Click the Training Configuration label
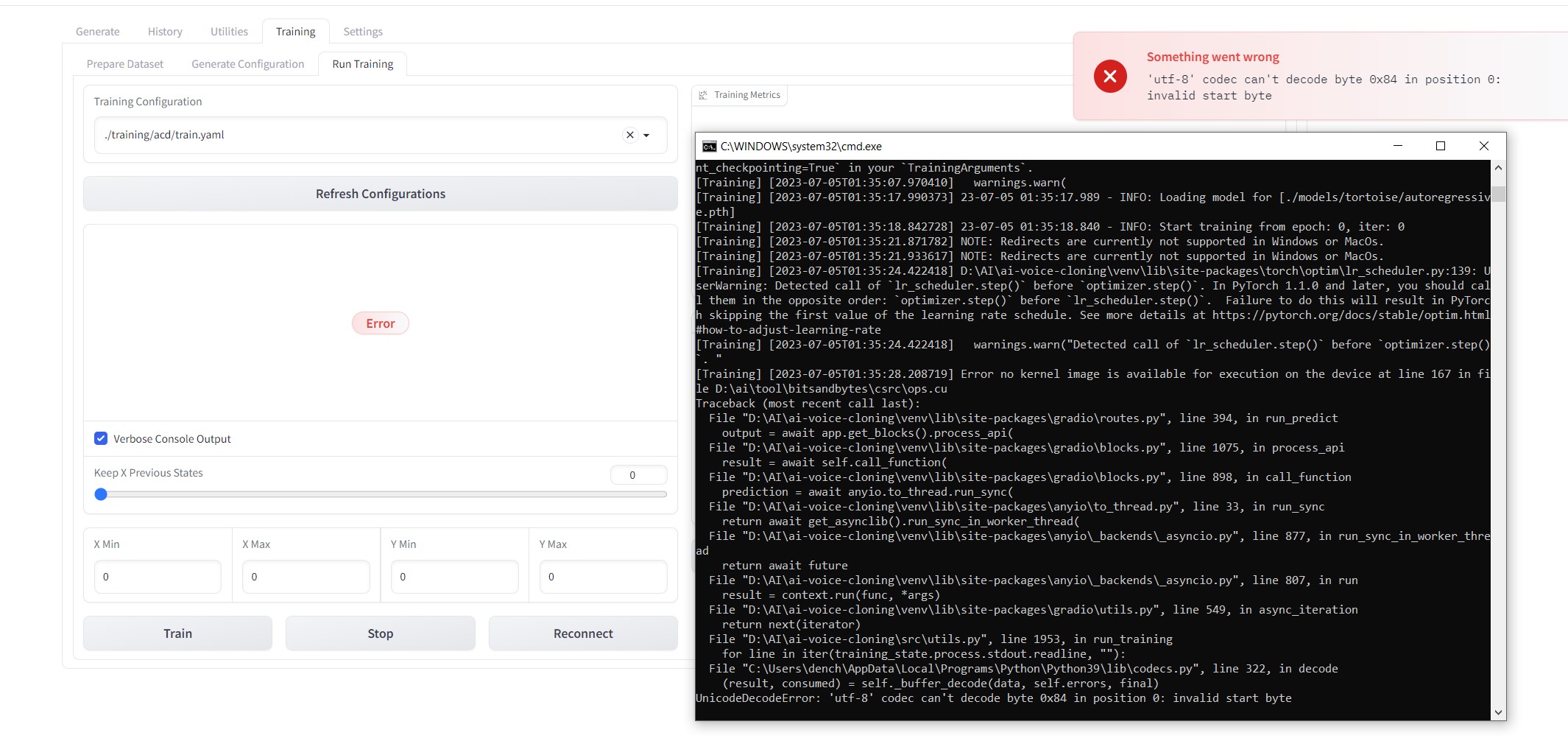The image size is (1568, 741). (148, 102)
